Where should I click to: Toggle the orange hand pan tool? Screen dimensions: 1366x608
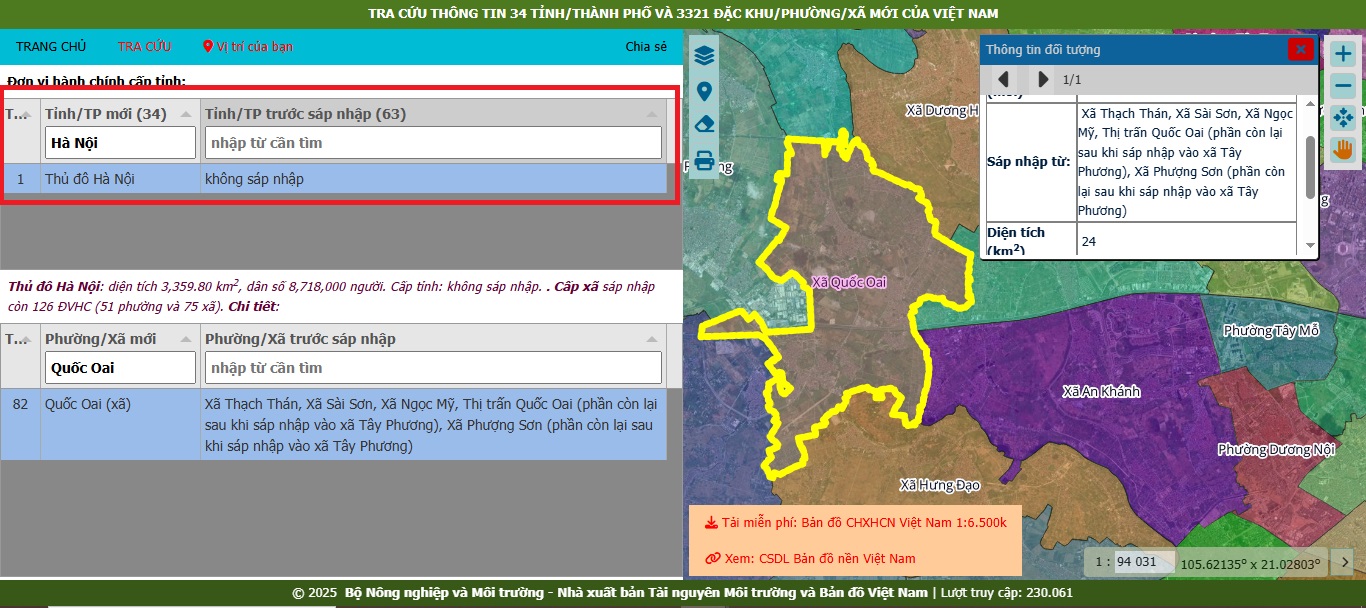tap(1343, 150)
